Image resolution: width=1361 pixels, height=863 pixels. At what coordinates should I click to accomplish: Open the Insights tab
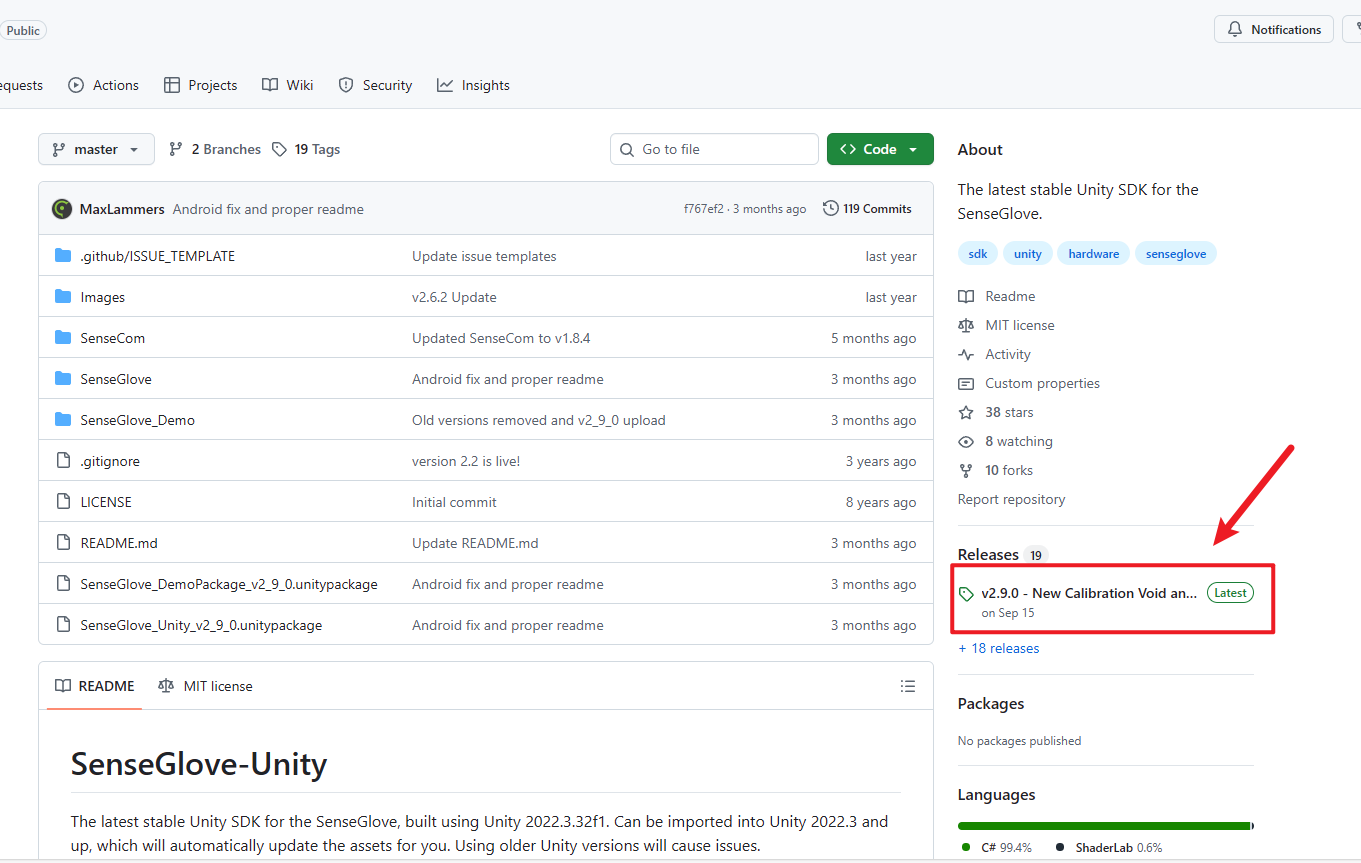point(473,85)
